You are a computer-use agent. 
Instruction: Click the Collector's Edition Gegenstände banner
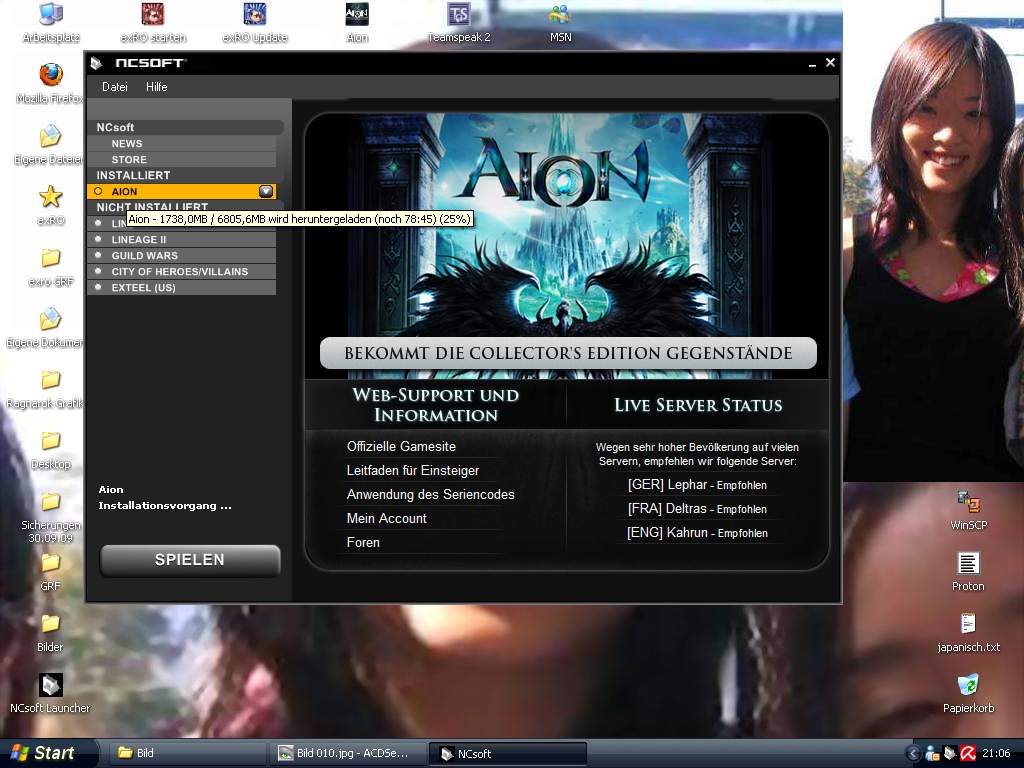[568, 353]
